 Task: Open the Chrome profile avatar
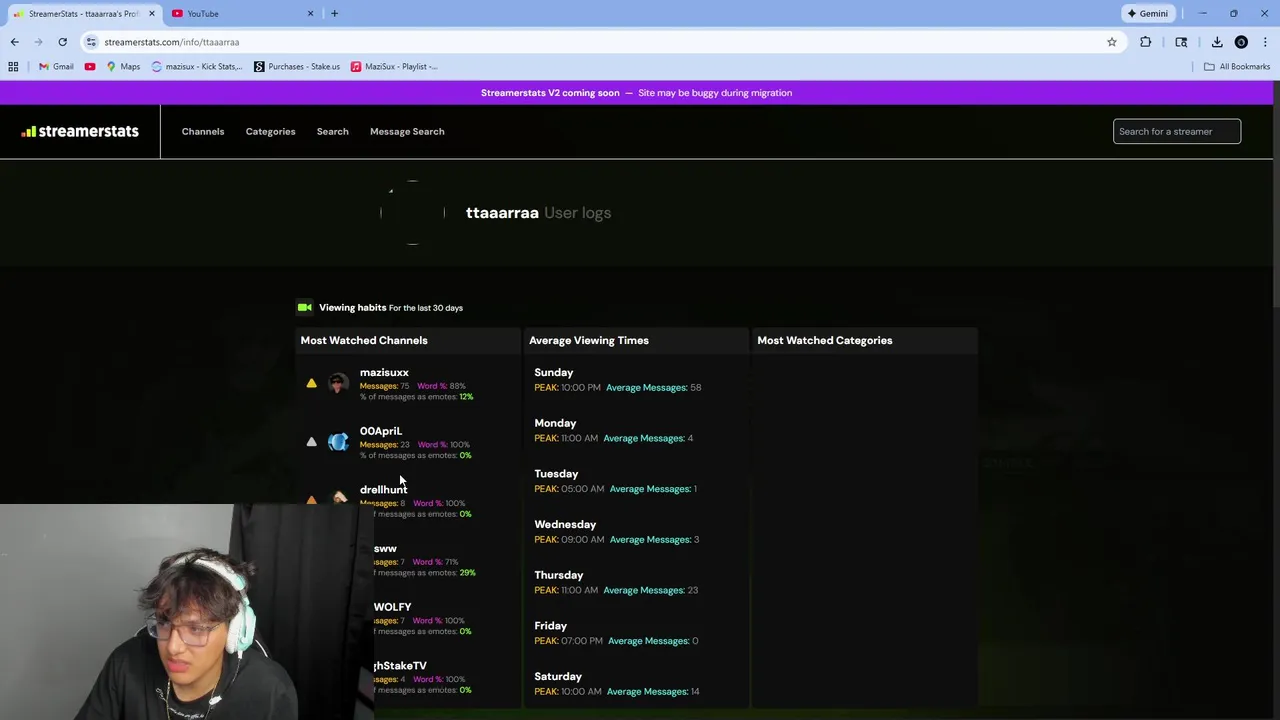pos(1241,42)
